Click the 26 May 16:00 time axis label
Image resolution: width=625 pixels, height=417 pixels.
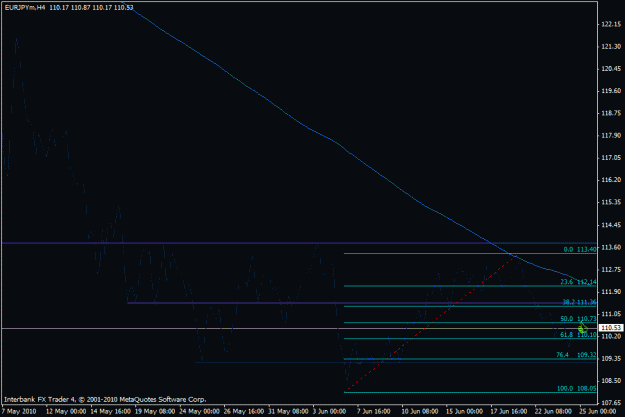(x=244, y=411)
